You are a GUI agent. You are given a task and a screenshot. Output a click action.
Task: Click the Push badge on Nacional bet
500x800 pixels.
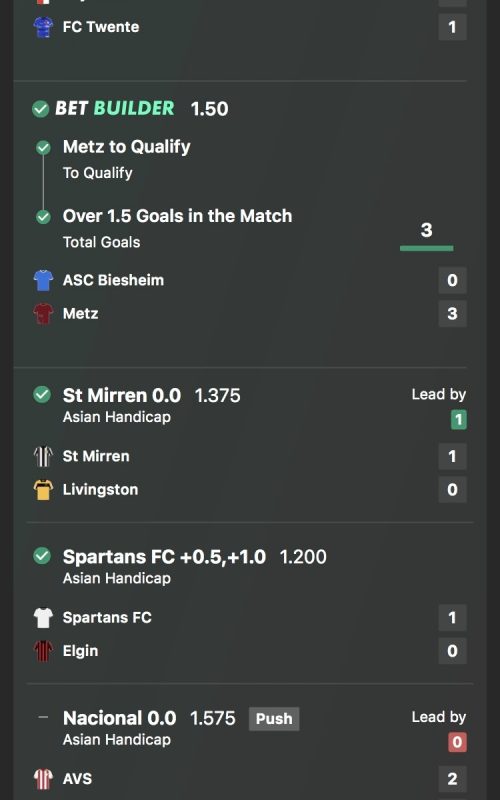(274, 718)
